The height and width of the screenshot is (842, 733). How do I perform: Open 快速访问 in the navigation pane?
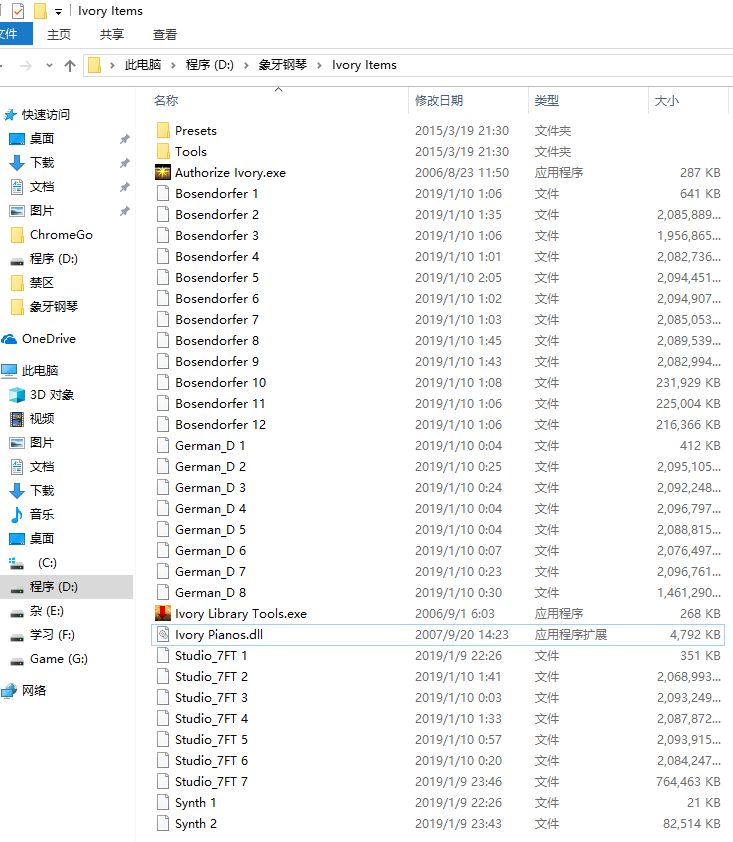pyautogui.click(x=46, y=114)
